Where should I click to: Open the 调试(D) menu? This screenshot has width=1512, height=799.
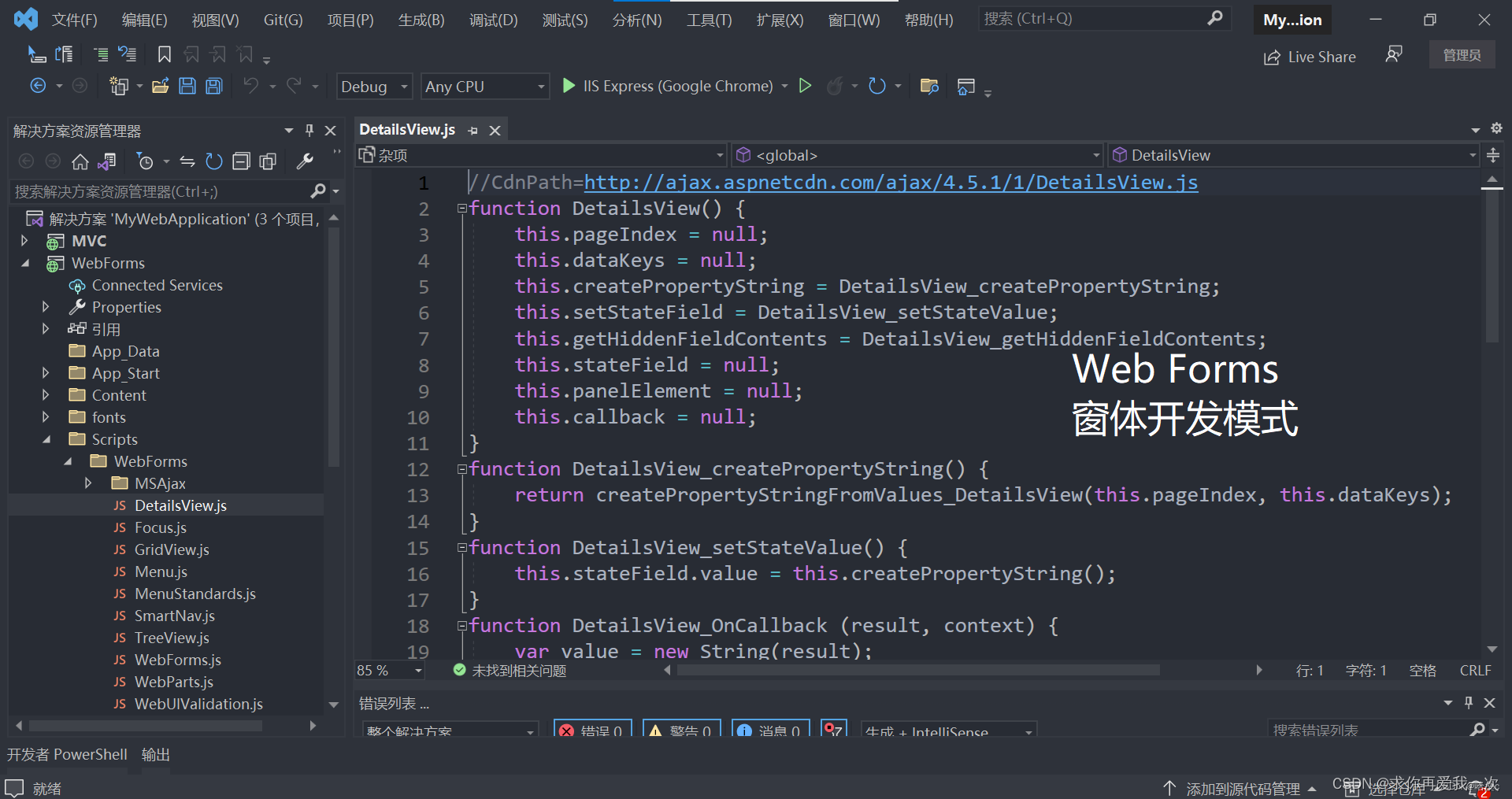pyautogui.click(x=494, y=20)
